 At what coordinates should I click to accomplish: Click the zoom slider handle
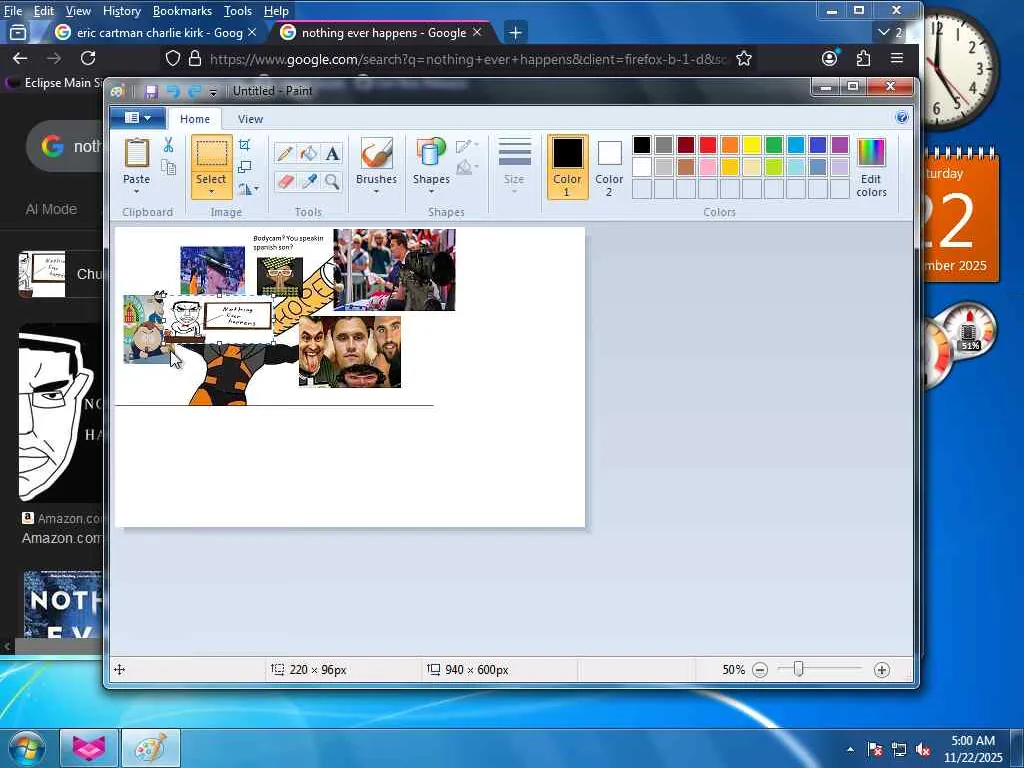(798, 669)
